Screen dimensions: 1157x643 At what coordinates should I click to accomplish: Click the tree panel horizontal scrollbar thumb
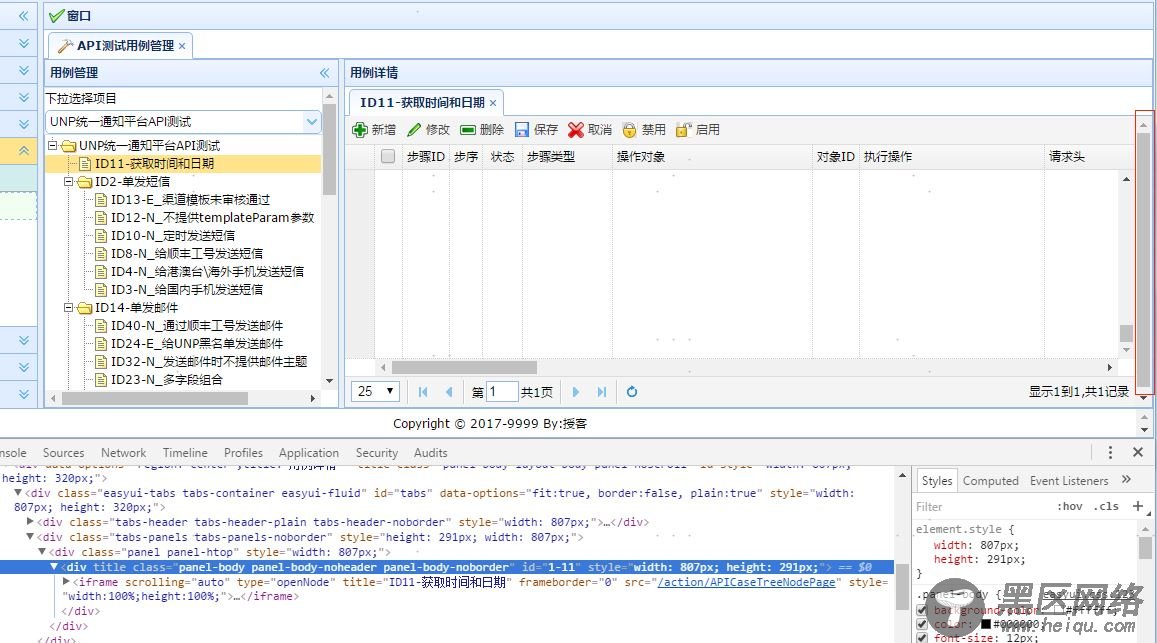point(155,398)
